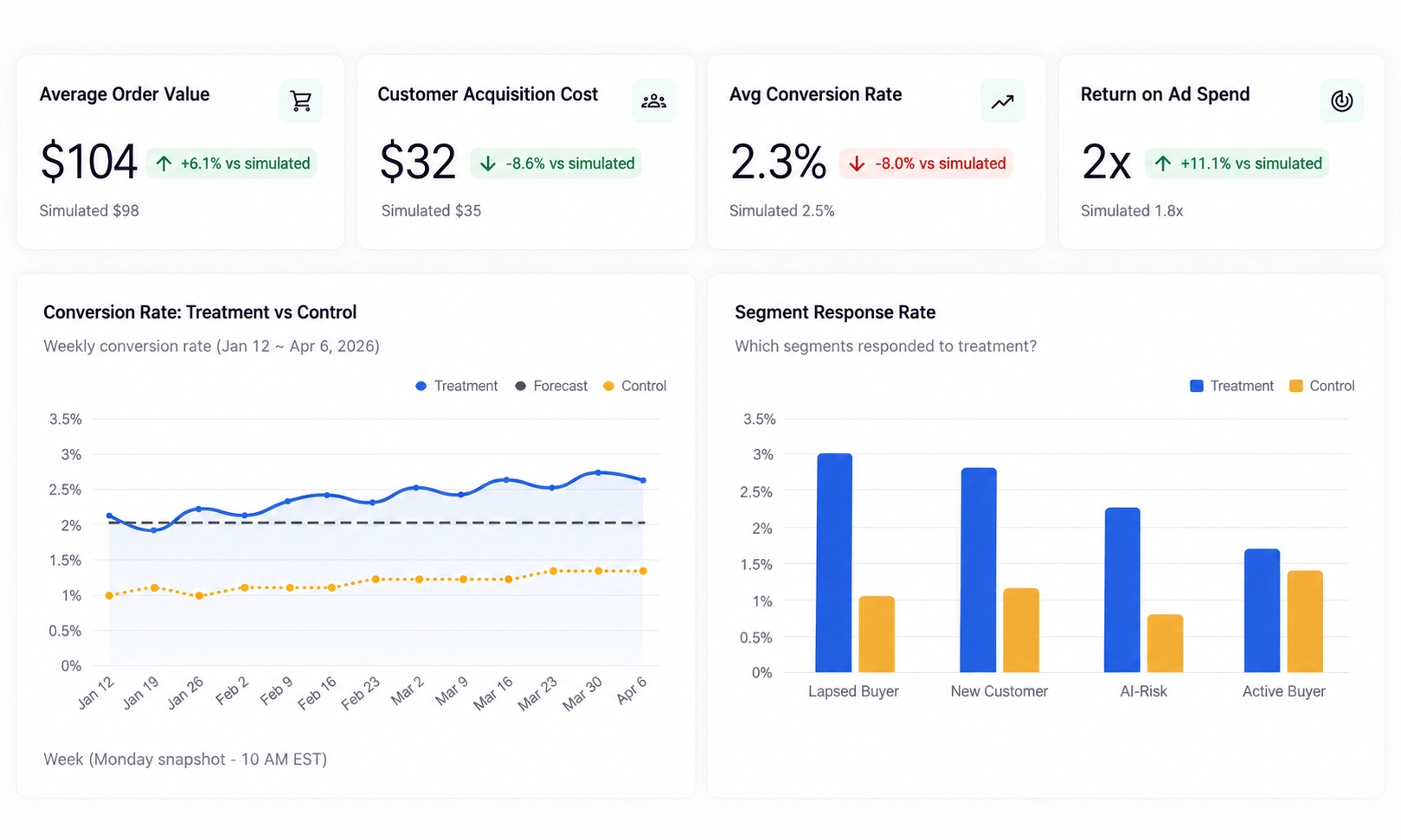Select the orange Control bar above AI-Risk
Image resolution: width=1401 pixels, height=840 pixels.
point(1165,644)
